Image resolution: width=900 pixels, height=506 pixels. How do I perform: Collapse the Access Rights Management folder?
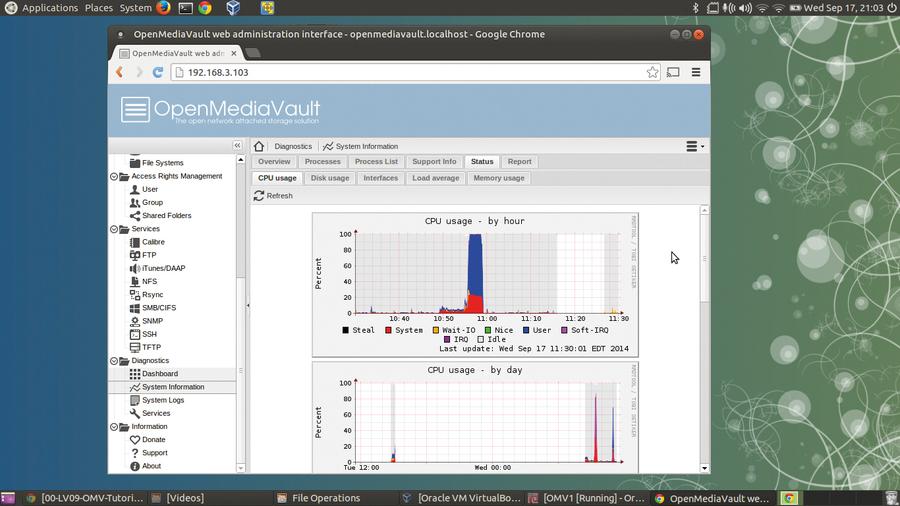[x=114, y=177]
